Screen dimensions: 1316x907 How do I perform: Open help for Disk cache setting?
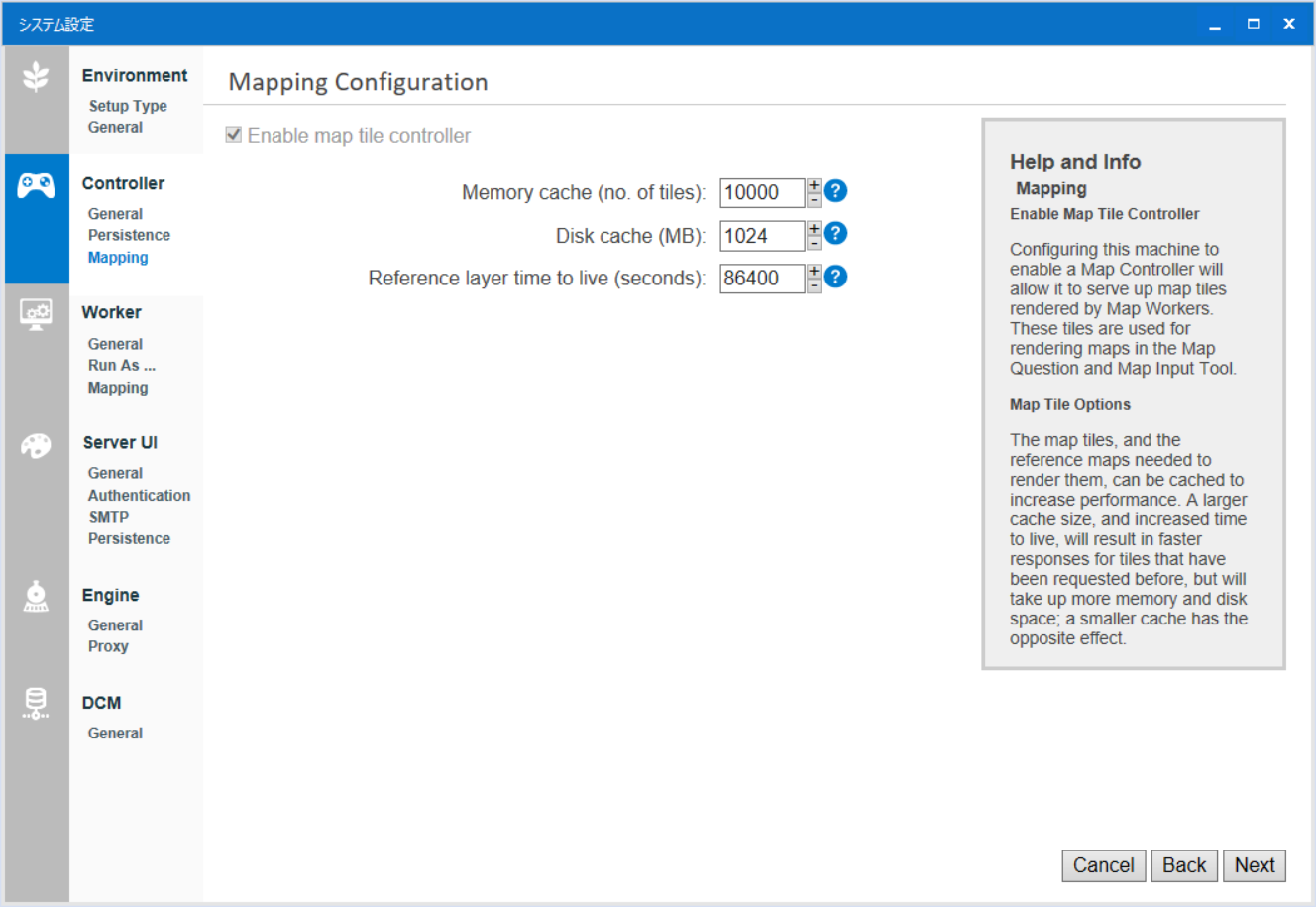point(835,234)
